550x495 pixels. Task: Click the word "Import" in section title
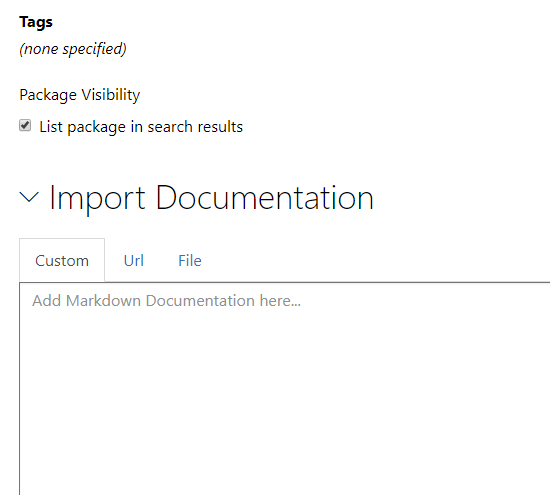pyautogui.click(x=97, y=199)
